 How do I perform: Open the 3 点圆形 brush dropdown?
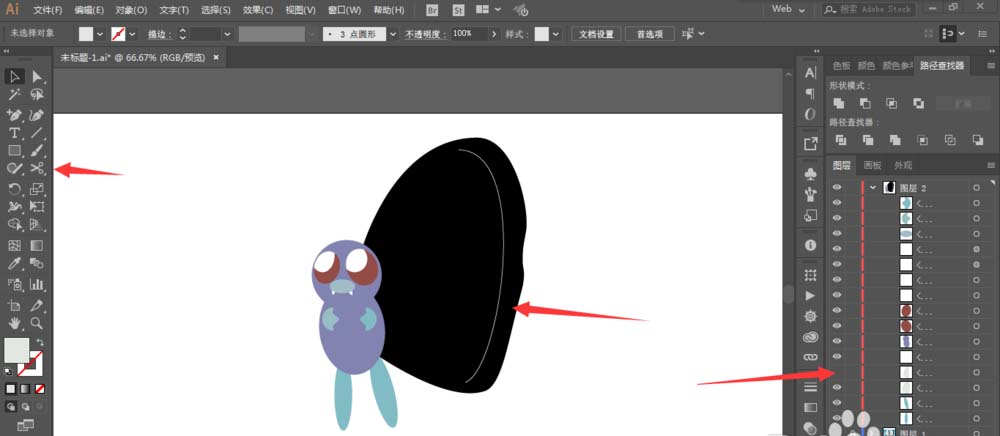[x=393, y=34]
